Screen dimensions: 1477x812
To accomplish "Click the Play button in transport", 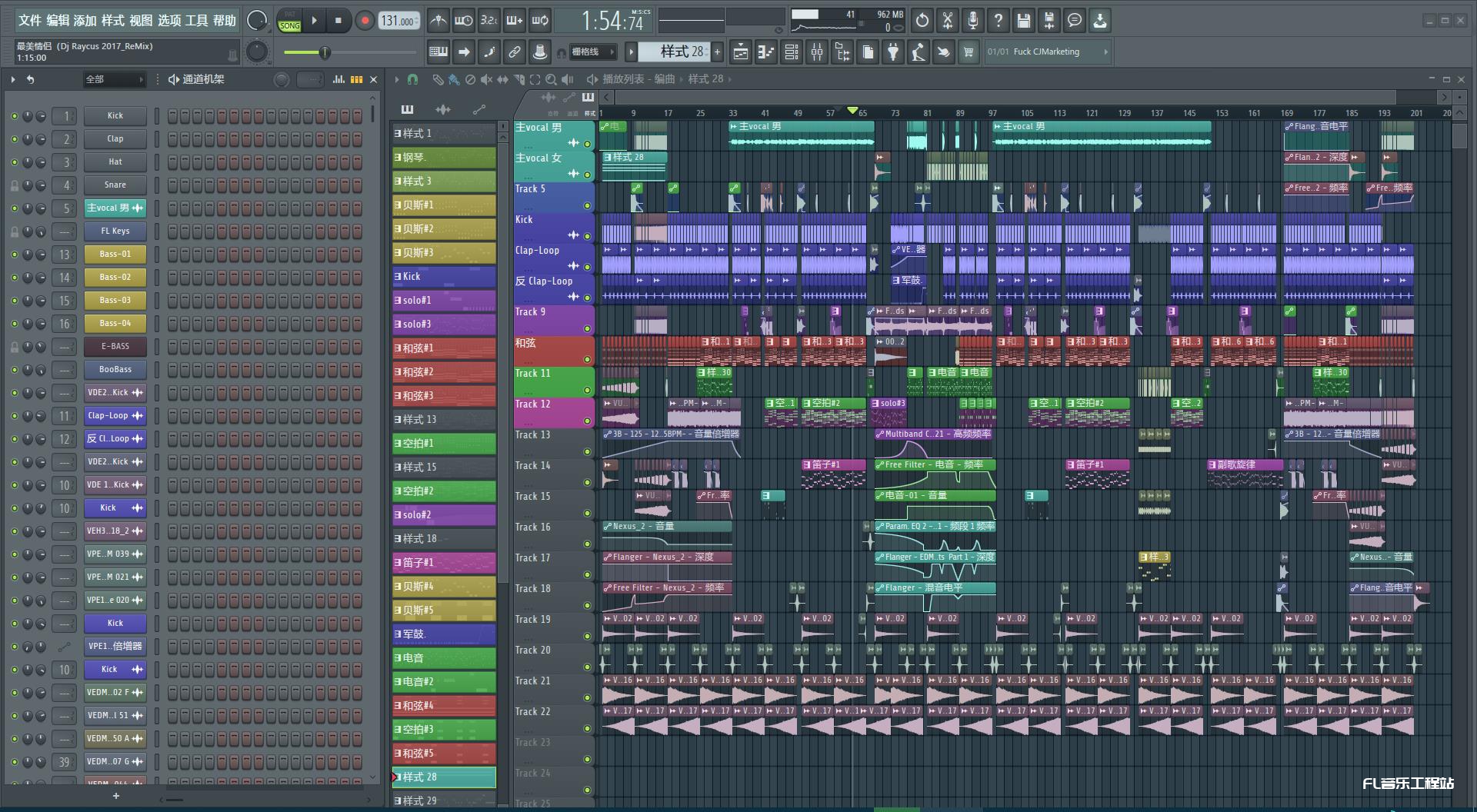I will coord(314,21).
